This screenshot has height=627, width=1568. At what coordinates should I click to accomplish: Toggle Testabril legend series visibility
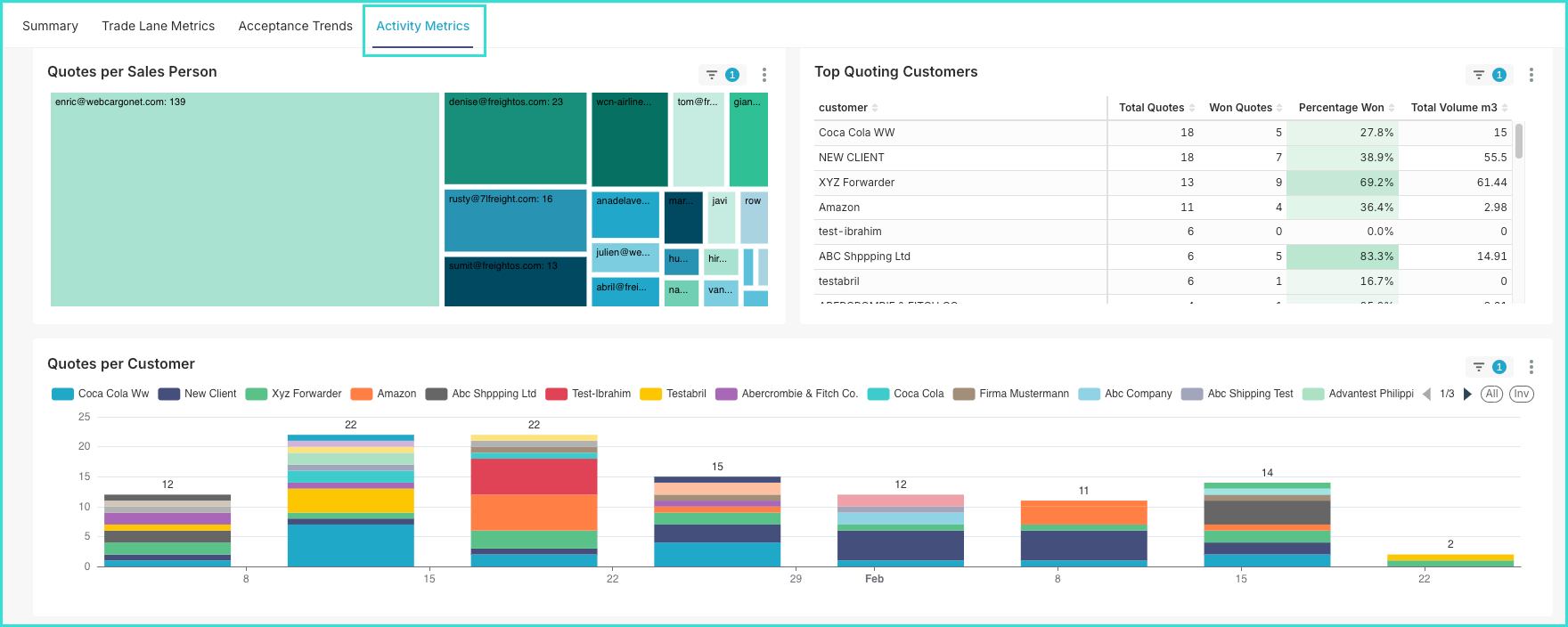tap(674, 394)
